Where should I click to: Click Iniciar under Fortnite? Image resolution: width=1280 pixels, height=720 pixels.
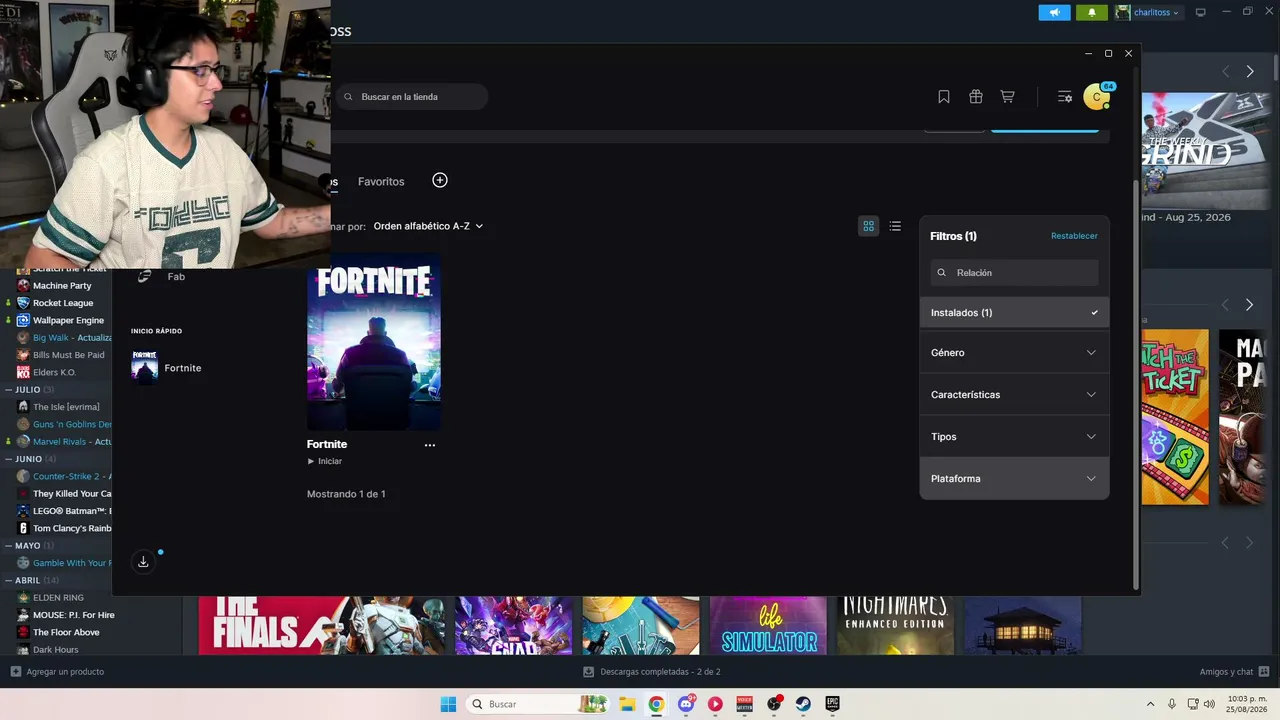[325, 461]
